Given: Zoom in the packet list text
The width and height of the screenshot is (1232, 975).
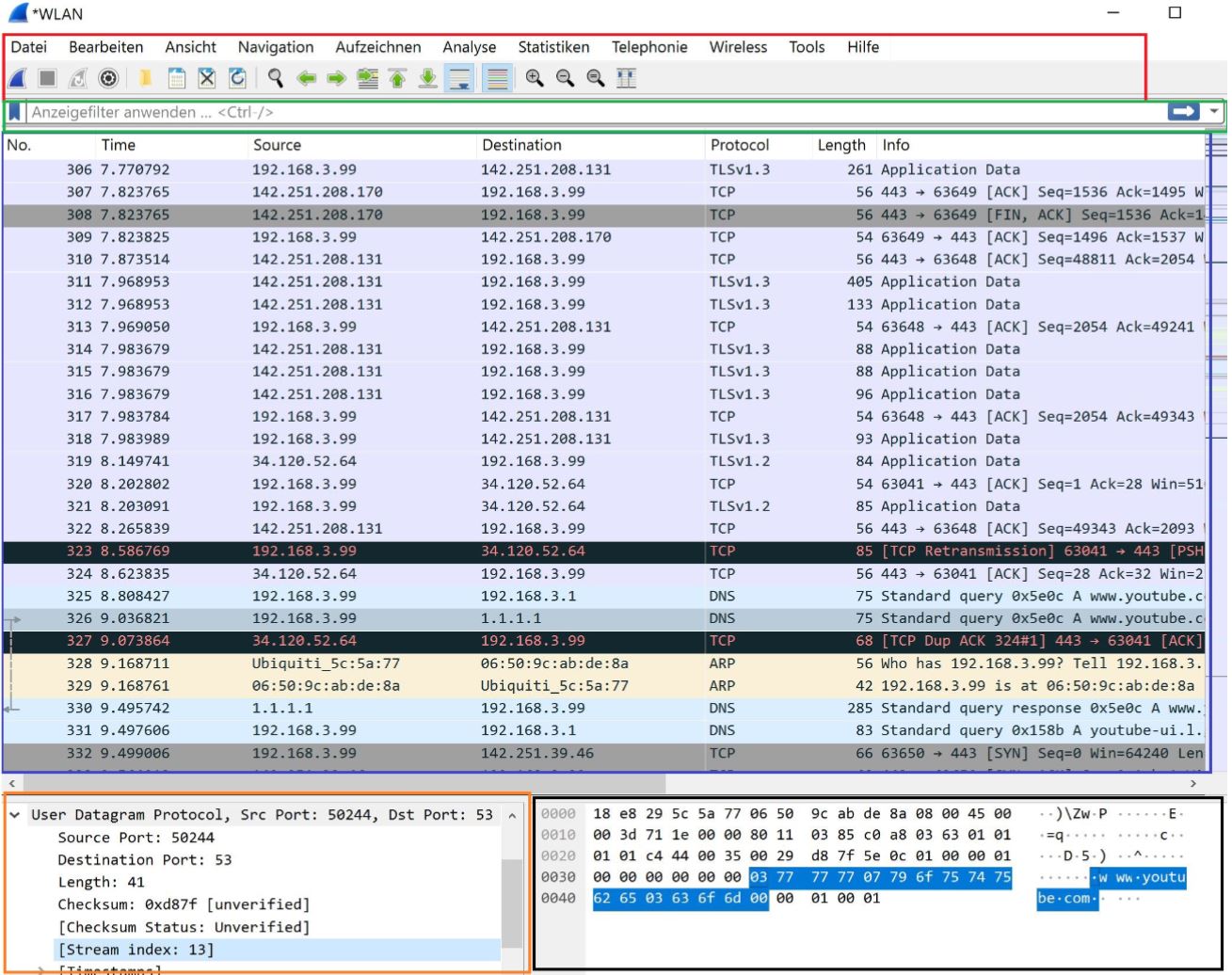Looking at the screenshot, I should pyautogui.click(x=535, y=78).
